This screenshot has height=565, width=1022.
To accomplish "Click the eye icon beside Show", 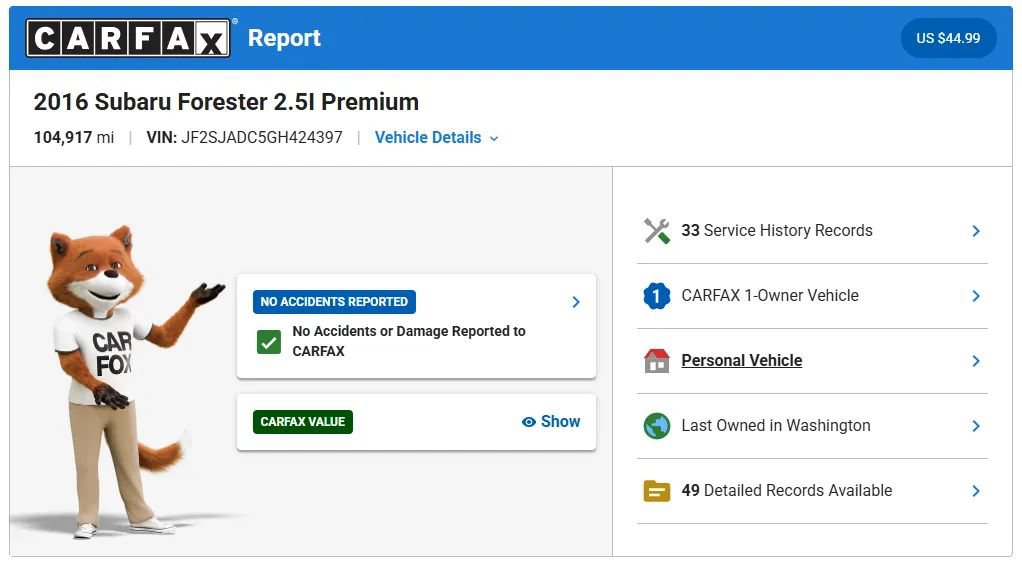I will 529,422.
